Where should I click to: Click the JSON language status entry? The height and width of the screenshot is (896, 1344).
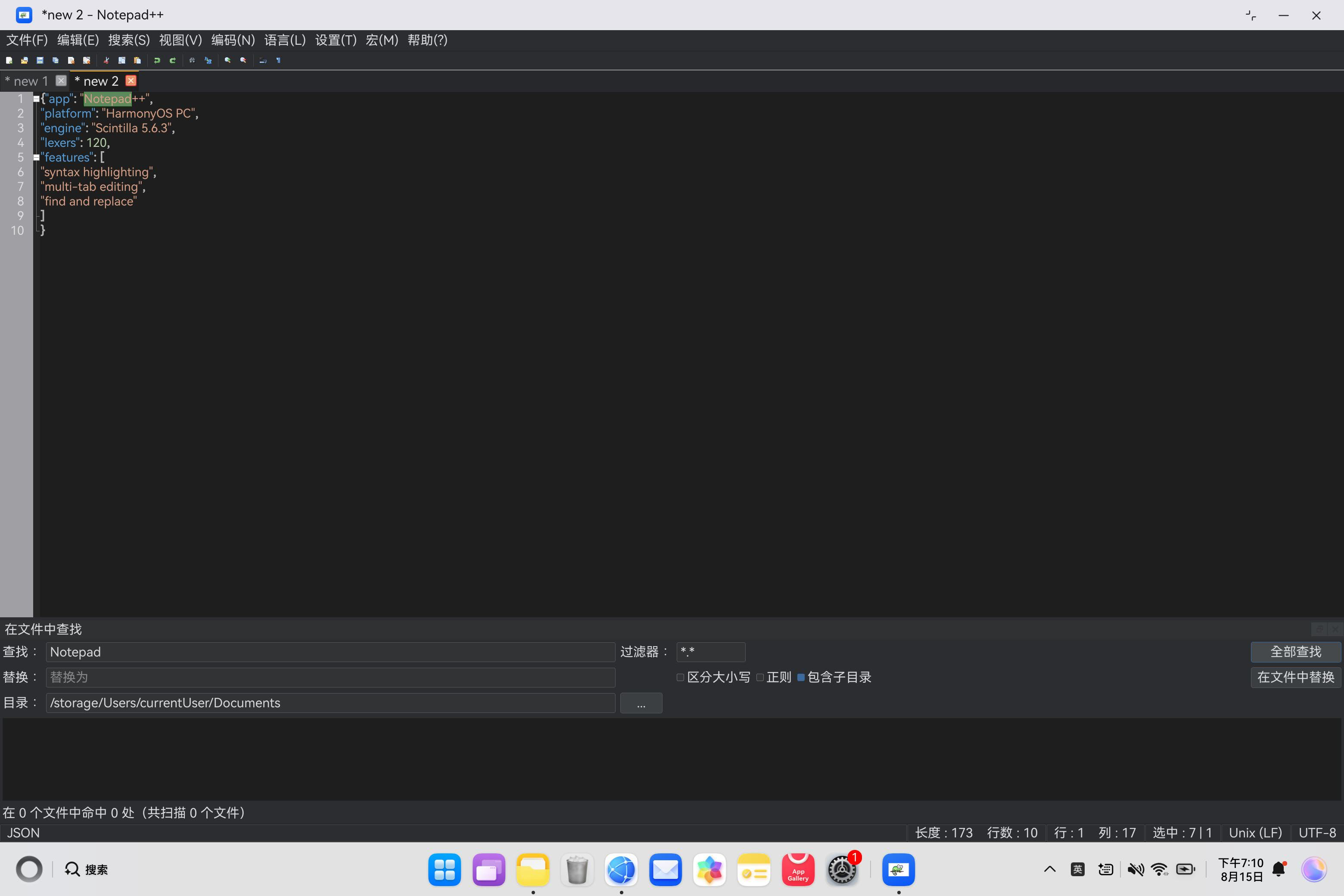23,833
